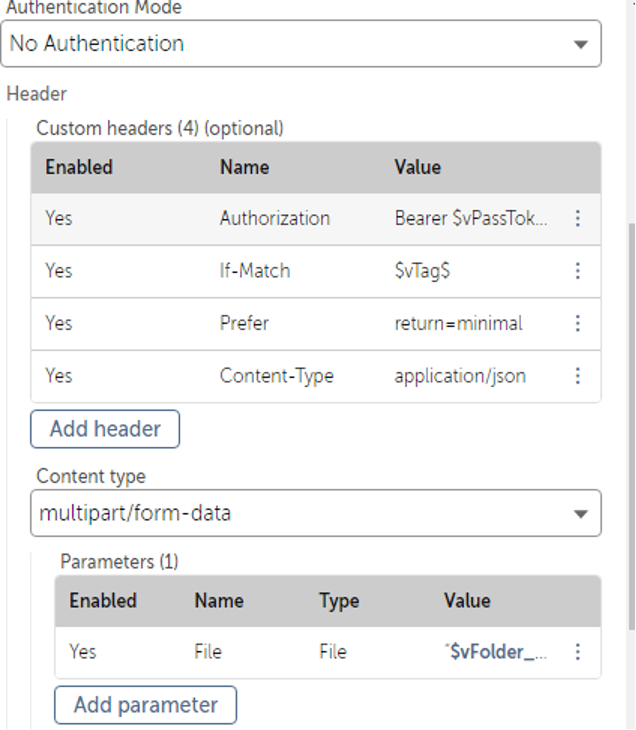Open three-dot menu for Prefer header

click(577, 324)
